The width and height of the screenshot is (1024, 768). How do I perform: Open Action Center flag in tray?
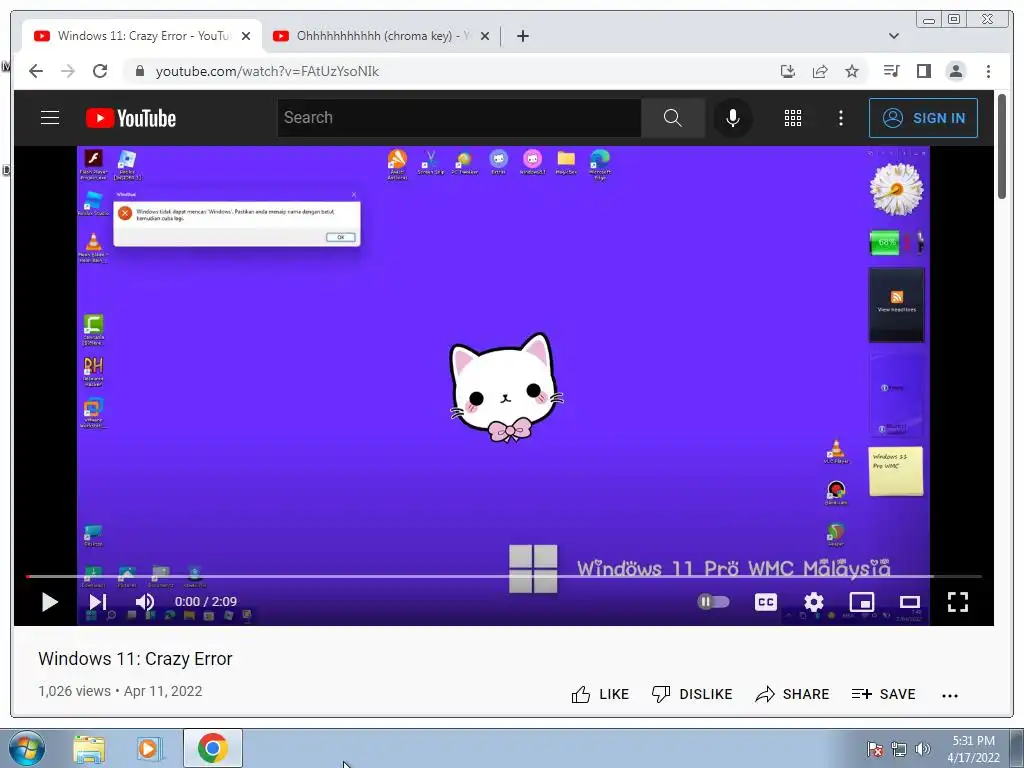(x=875, y=749)
